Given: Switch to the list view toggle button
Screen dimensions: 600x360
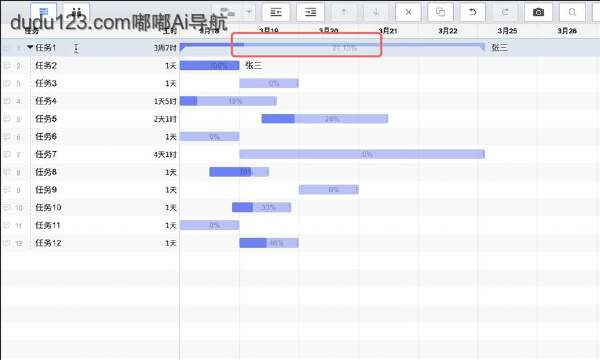Looking at the screenshot, I should point(44,11).
